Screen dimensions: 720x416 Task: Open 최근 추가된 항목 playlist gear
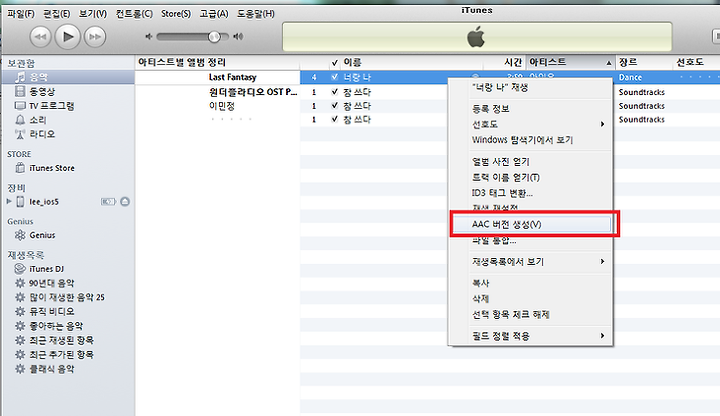point(20,354)
